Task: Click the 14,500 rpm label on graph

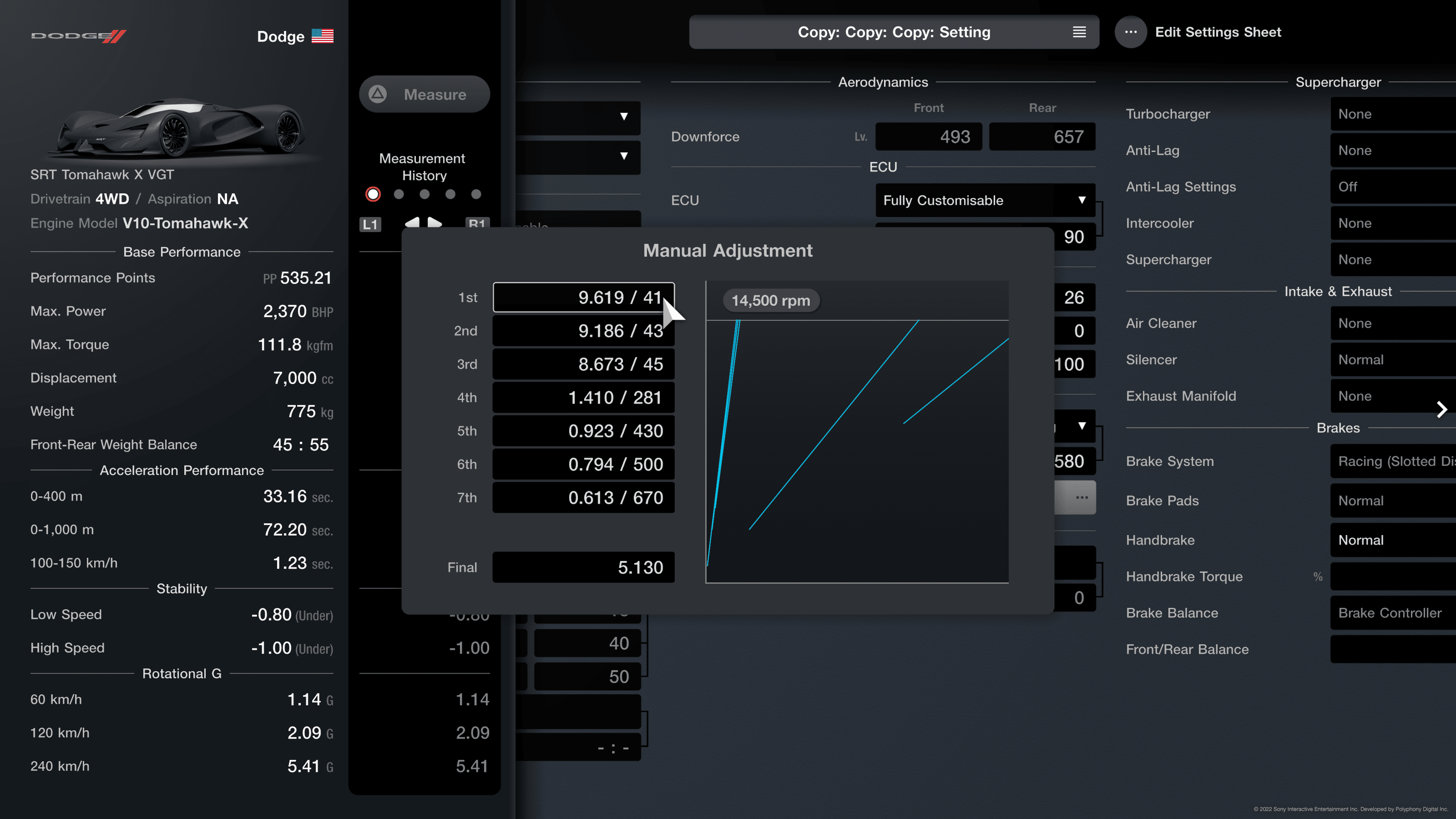Action: click(x=771, y=301)
